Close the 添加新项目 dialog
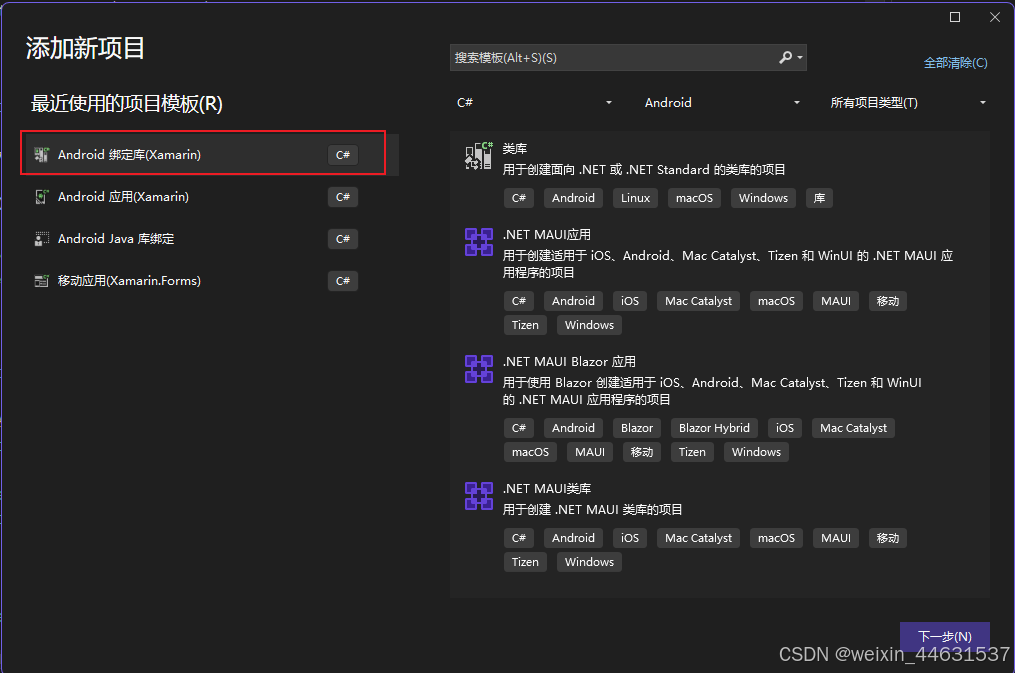This screenshot has width=1015, height=673. click(995, 17)
